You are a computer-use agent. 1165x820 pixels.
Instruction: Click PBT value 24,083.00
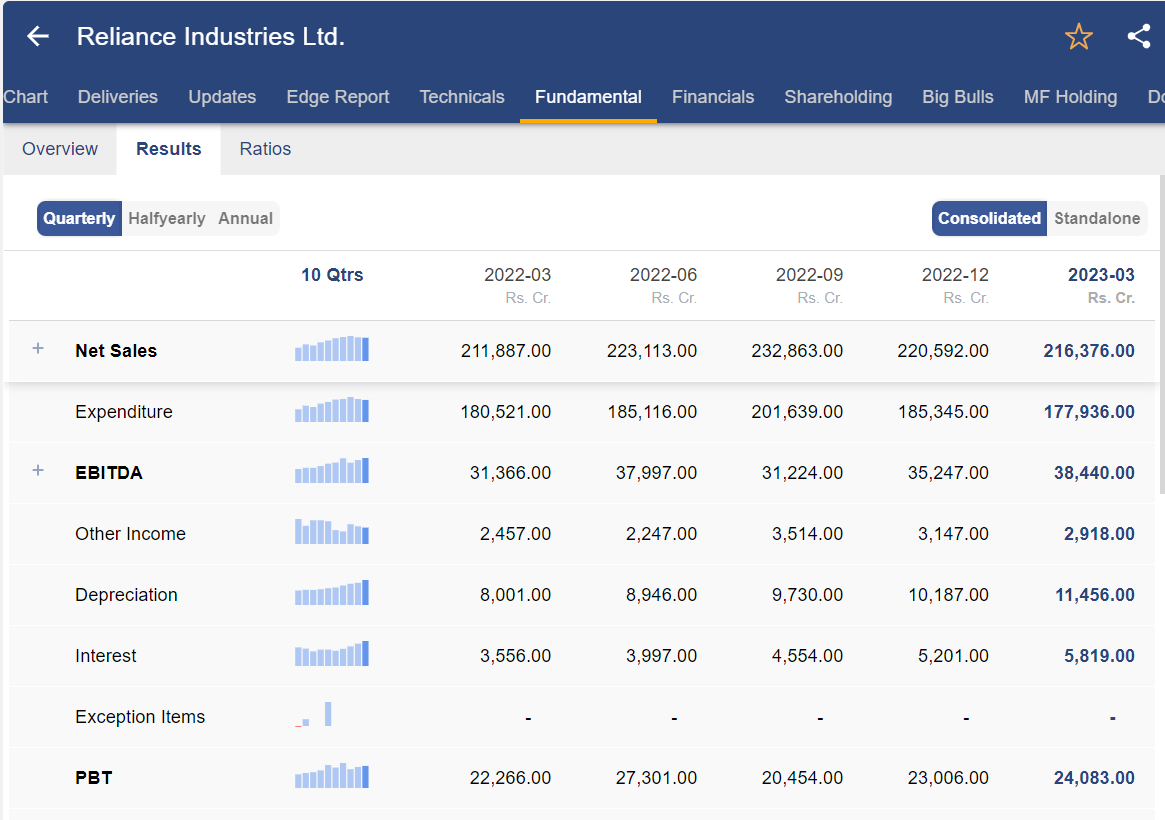(x=1094, y=778)
